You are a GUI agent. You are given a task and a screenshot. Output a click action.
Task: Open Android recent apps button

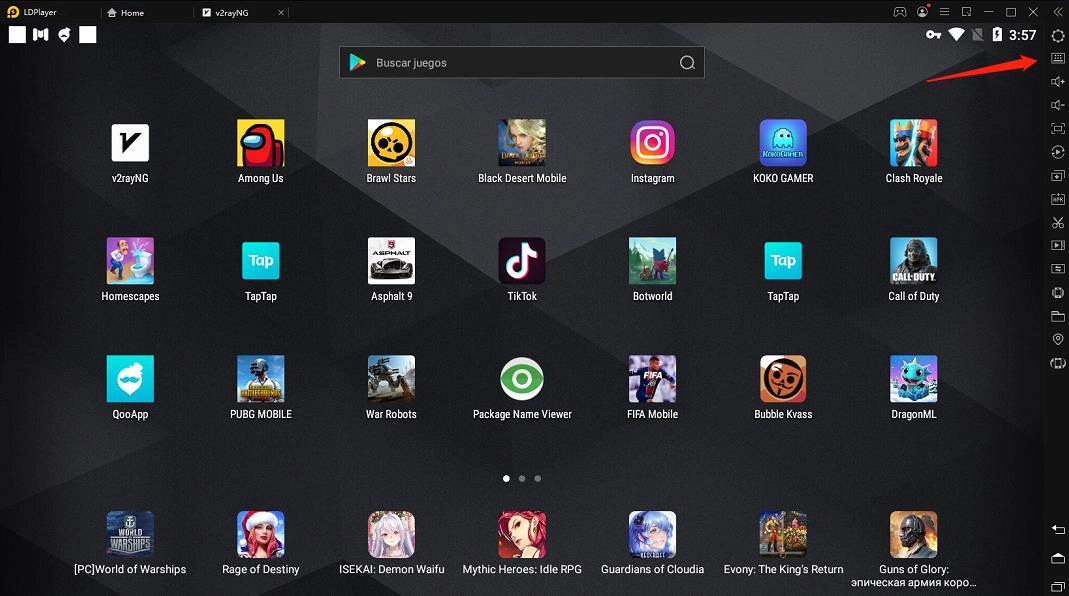(1057, 586)
